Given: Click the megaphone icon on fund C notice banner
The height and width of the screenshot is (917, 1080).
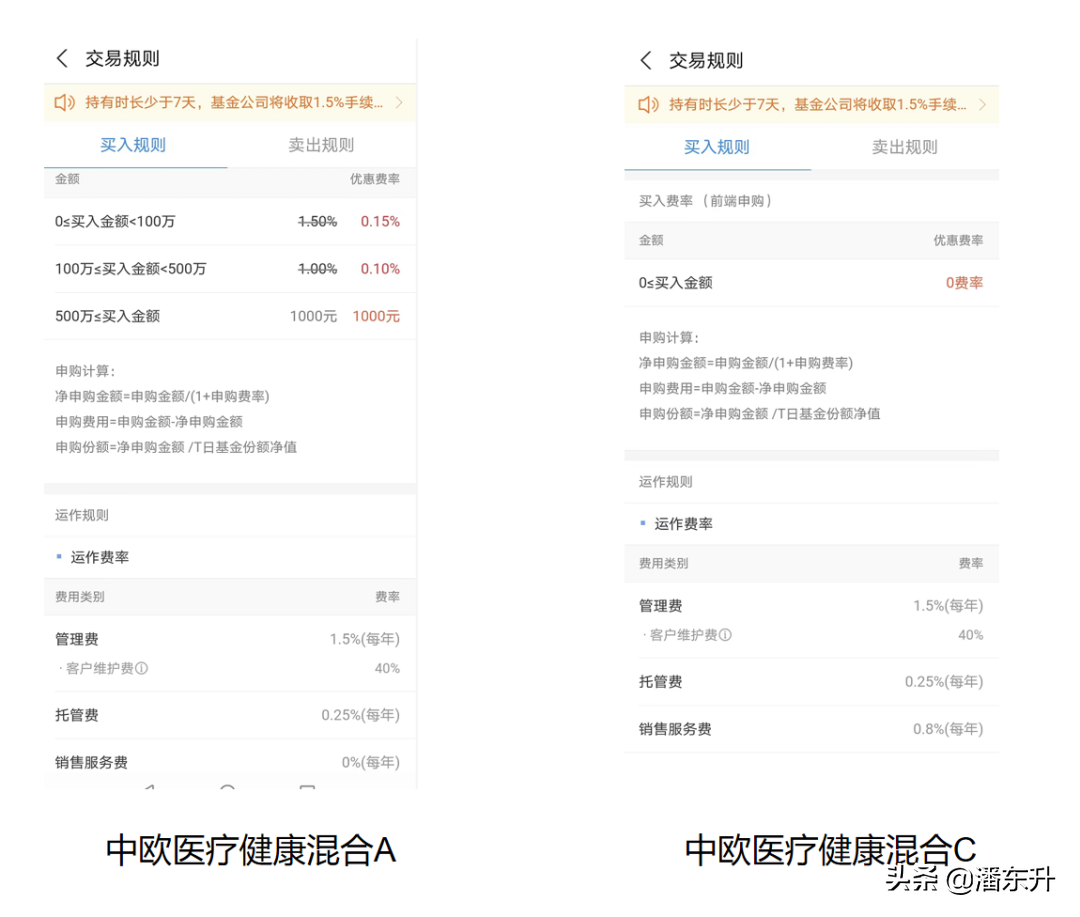Looking at the screenshot, I should pyautogui.click(x=648, y=103).
